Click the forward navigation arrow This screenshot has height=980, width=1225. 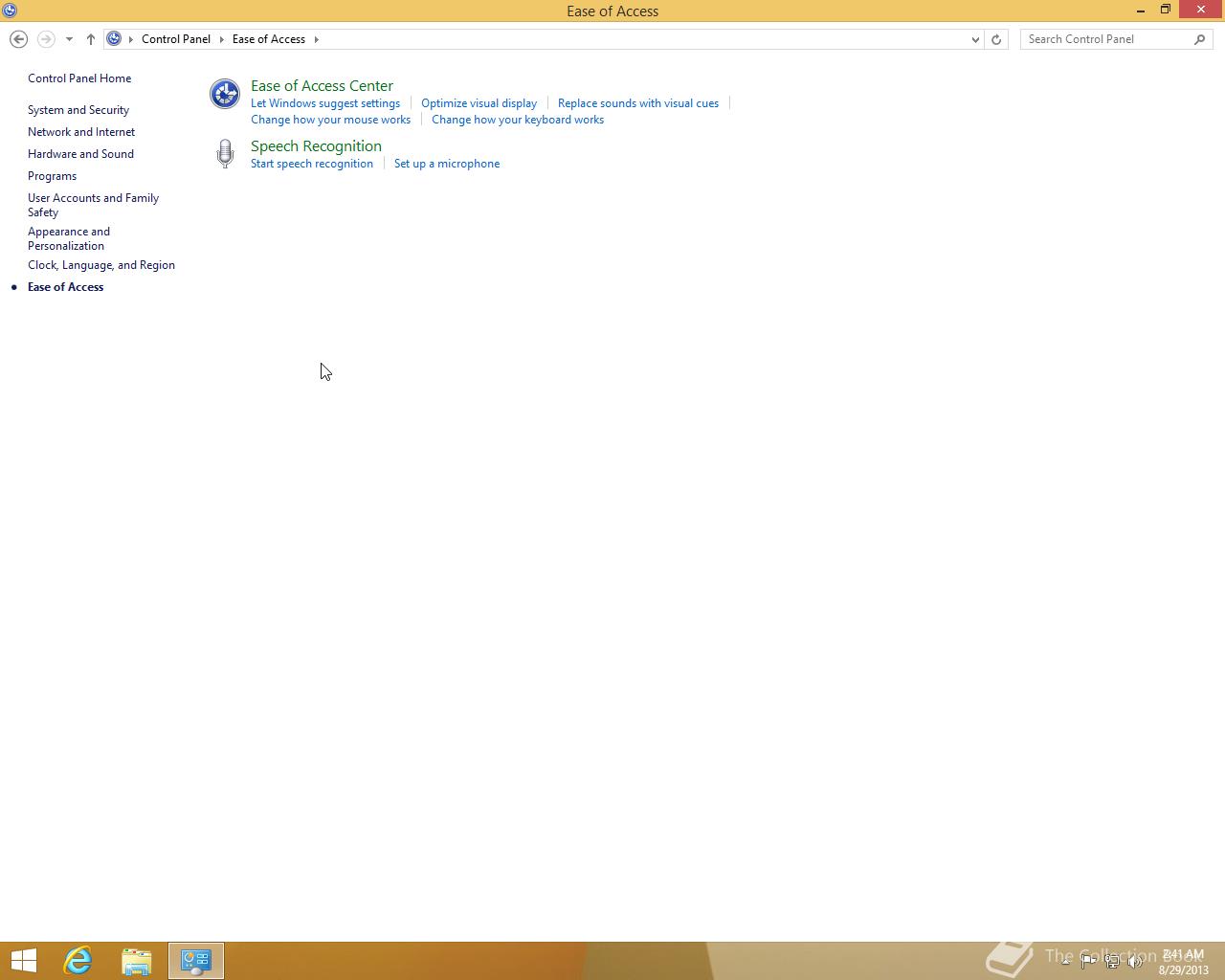tap(45, 39)
